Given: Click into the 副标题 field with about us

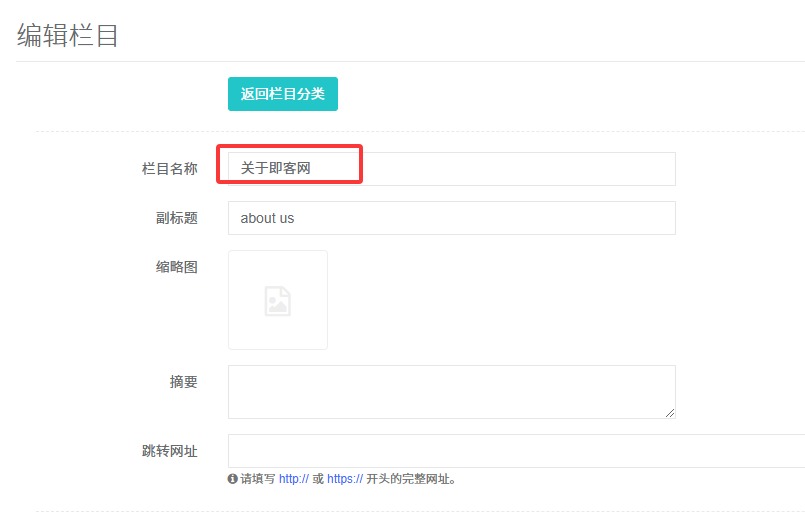Looking at the screenshot, I should [x=451, y=218].
